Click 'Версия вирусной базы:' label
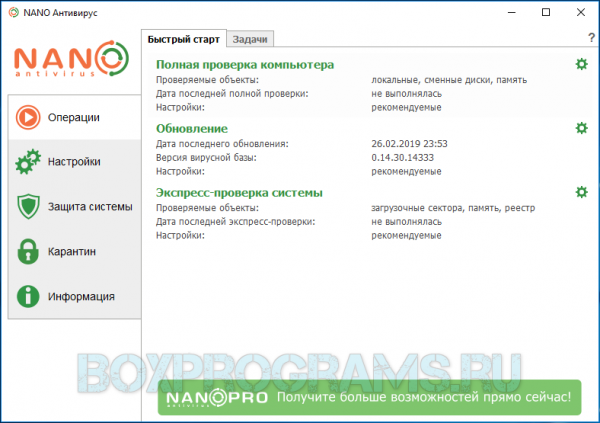 pos(206,158)
